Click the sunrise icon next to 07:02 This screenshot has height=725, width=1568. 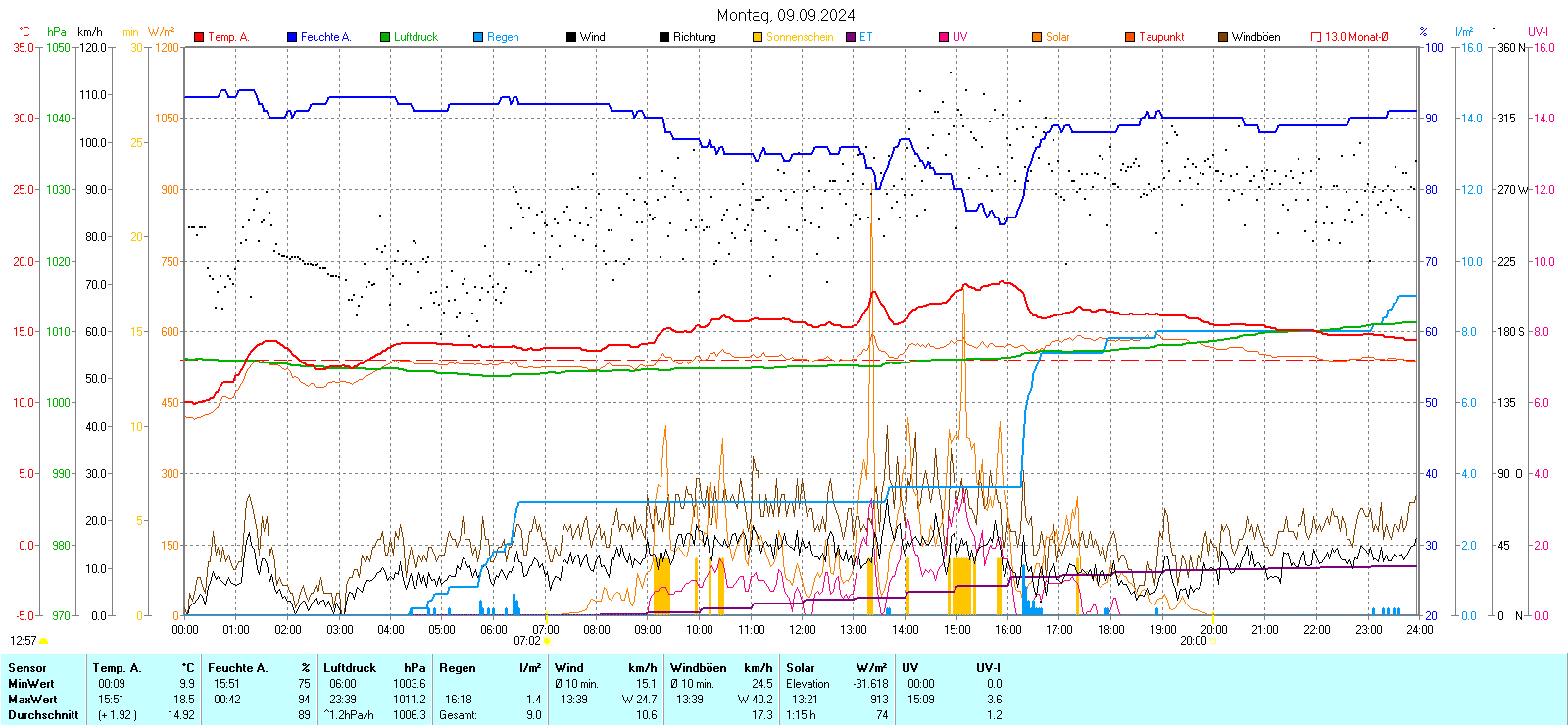(x=547, y=641)
